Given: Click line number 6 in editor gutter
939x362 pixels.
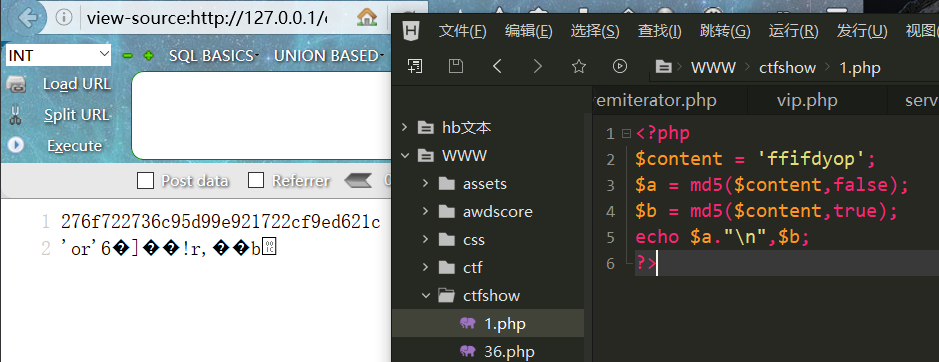Looking at the screenshot, I should (610, 263).
